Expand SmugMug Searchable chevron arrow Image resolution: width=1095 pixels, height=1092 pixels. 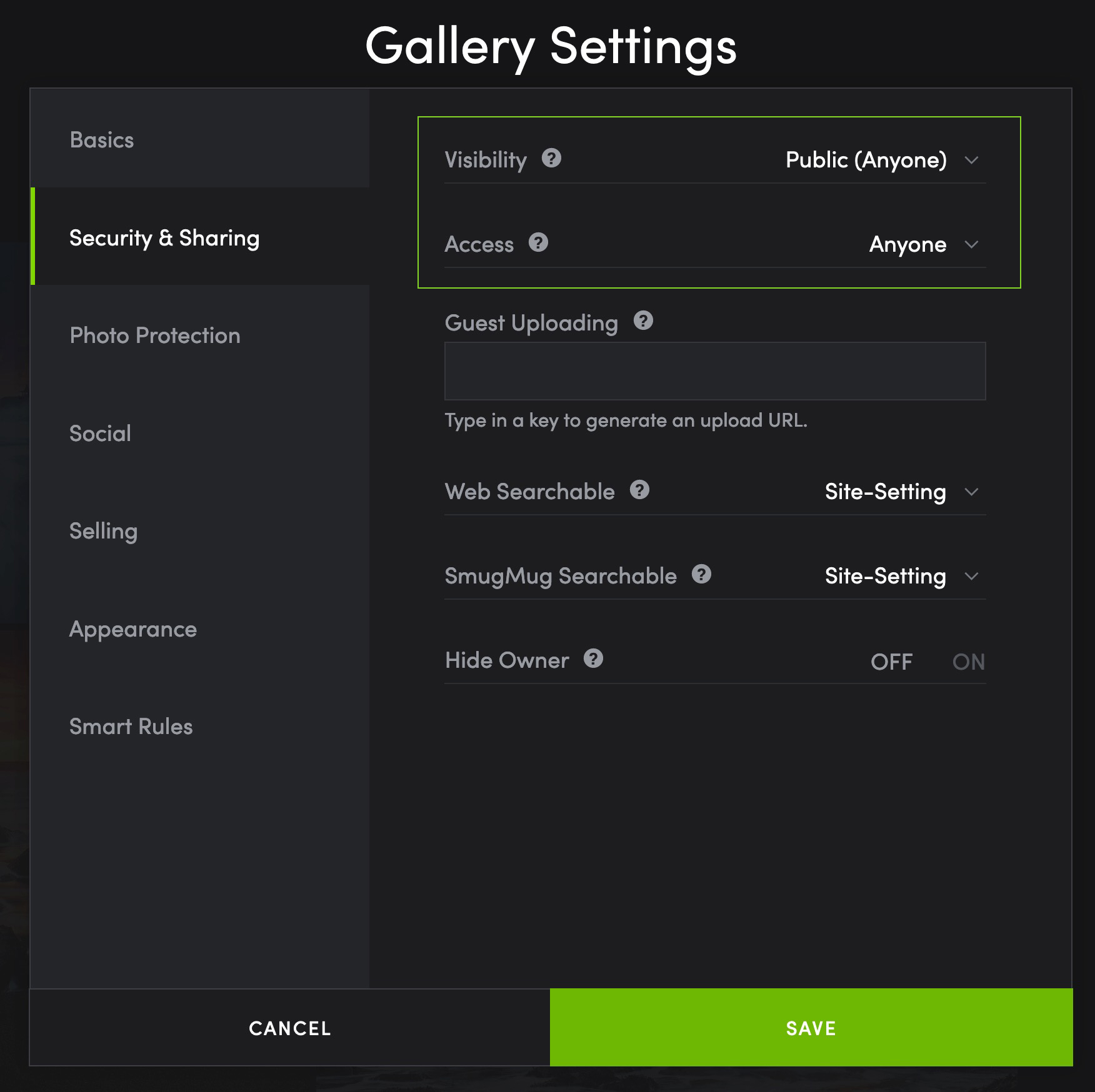(971, 577)
